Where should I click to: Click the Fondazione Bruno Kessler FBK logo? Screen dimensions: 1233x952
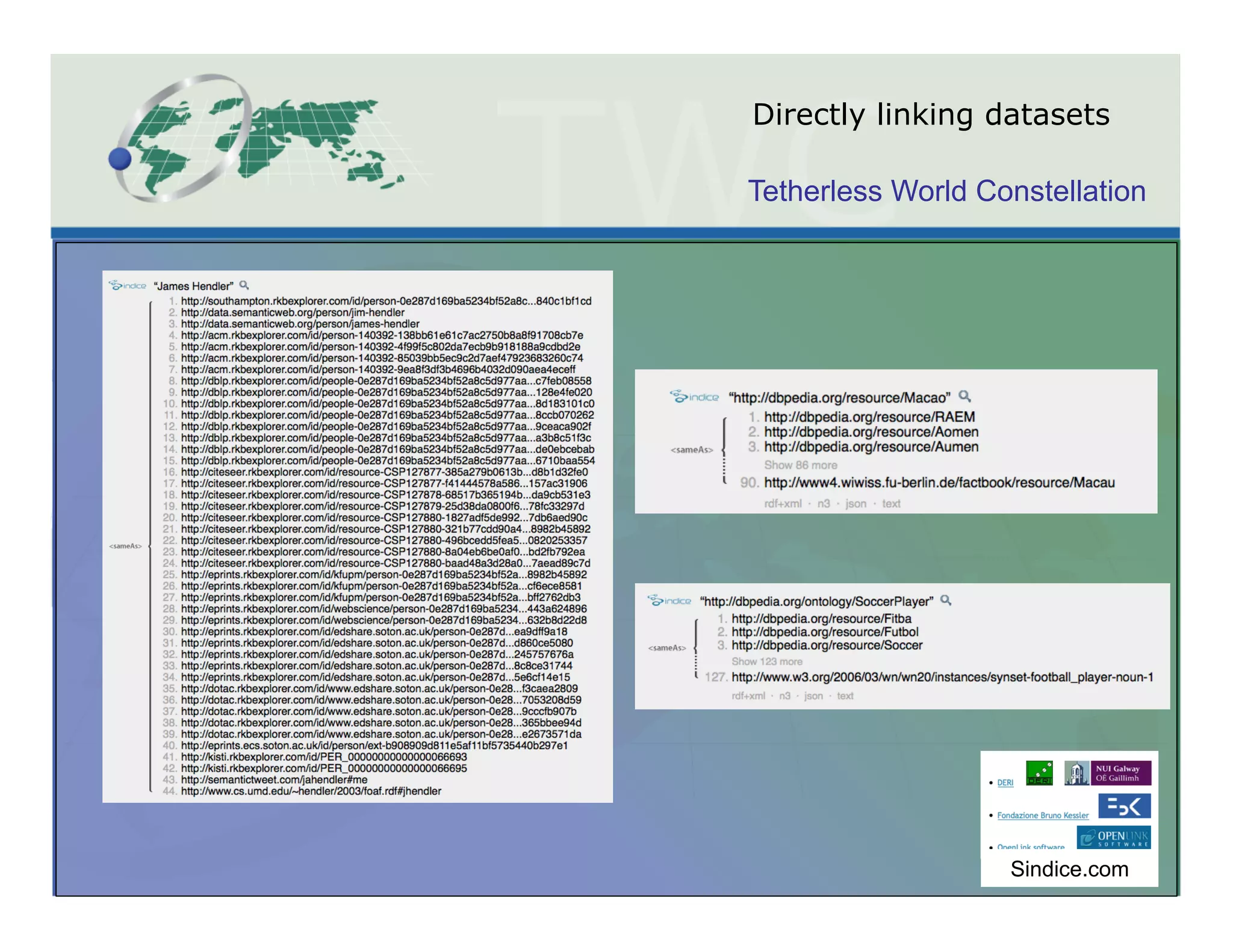tap(1124, 806)
